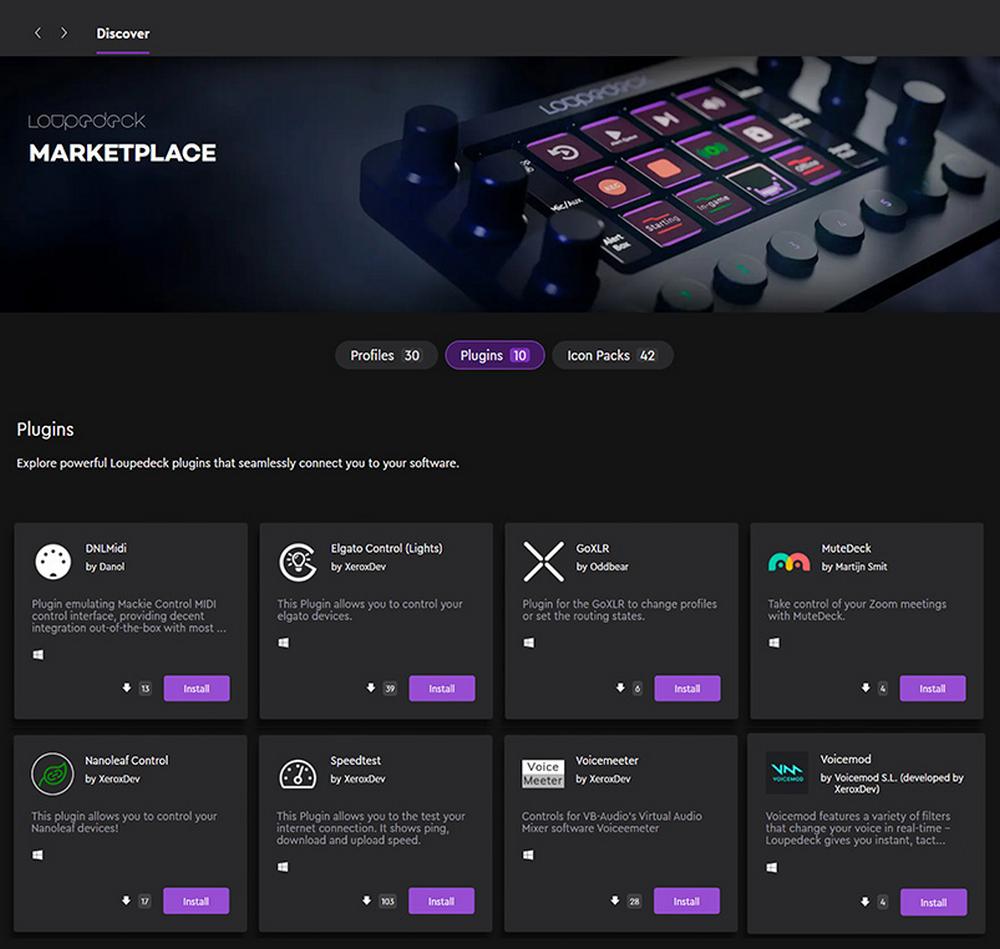Click the Loupedeck Marketplace banner image
The width and height of the screenshot is (1000, 949).
pyautogui.click(x=500, y=184)
